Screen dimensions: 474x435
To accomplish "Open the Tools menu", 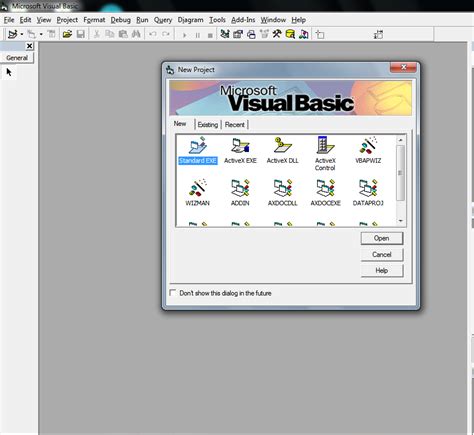I will [x=217, y=20].
